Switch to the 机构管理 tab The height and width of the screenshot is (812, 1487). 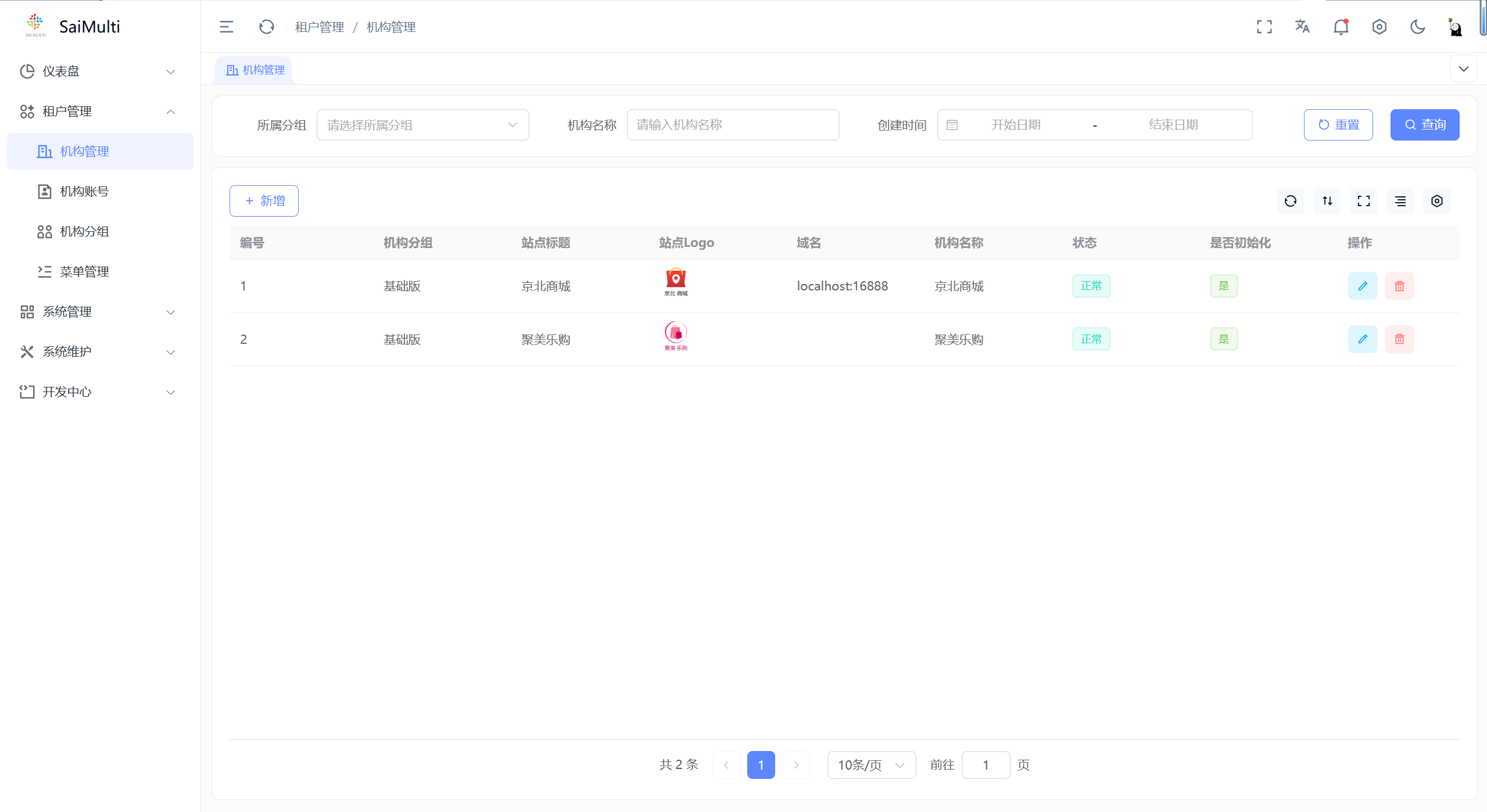(254, 70)
